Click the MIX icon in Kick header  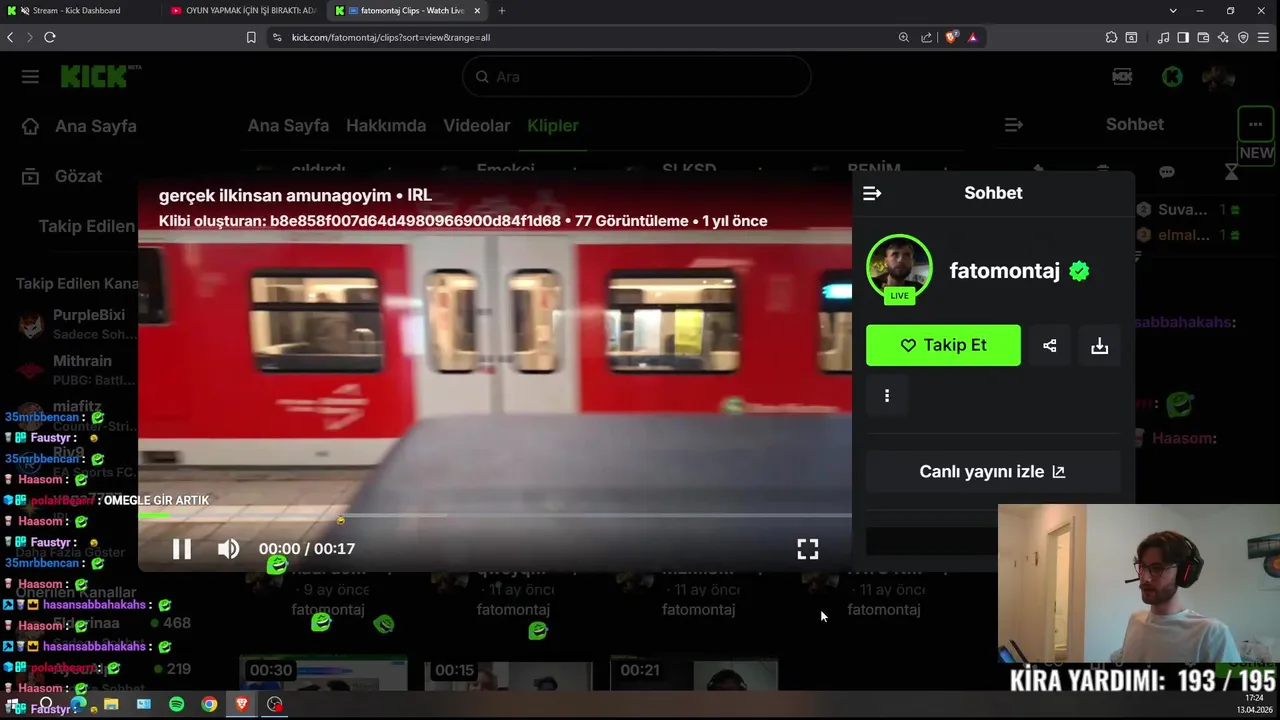(x=1122, y=77)
